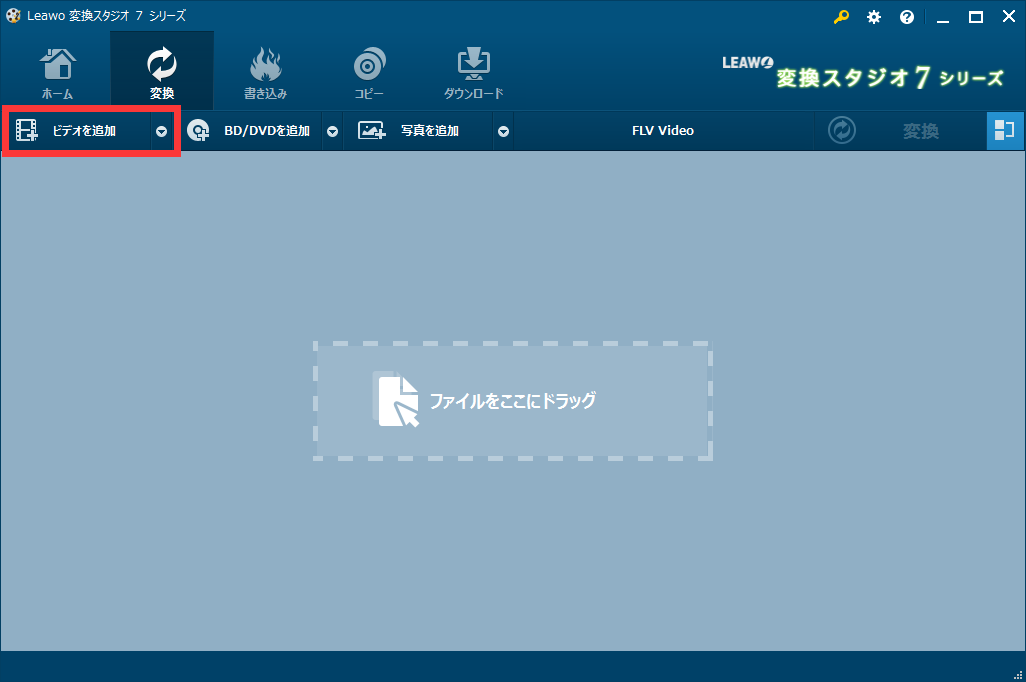This screenshot has width=1026, height=682.
Task: Click the 写真を追加 photo icon
Action: click(x=371, y=131)
